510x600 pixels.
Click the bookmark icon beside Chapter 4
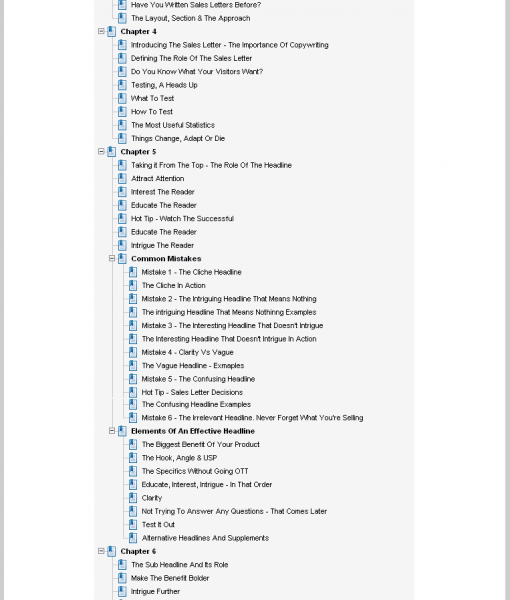point(111,32)
